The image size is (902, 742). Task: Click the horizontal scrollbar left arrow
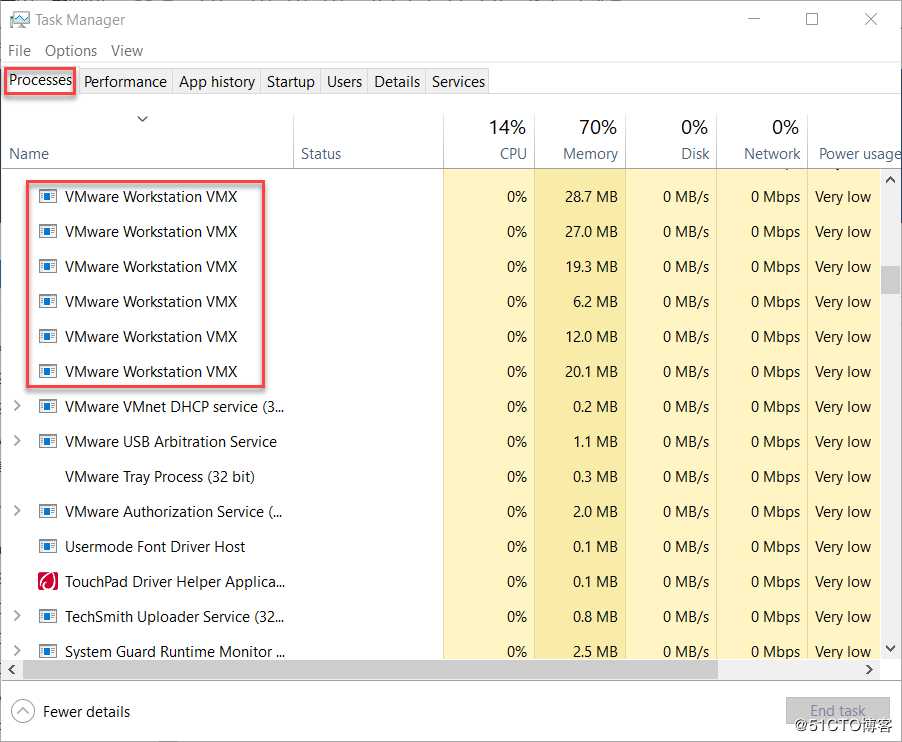pos(12,670)
